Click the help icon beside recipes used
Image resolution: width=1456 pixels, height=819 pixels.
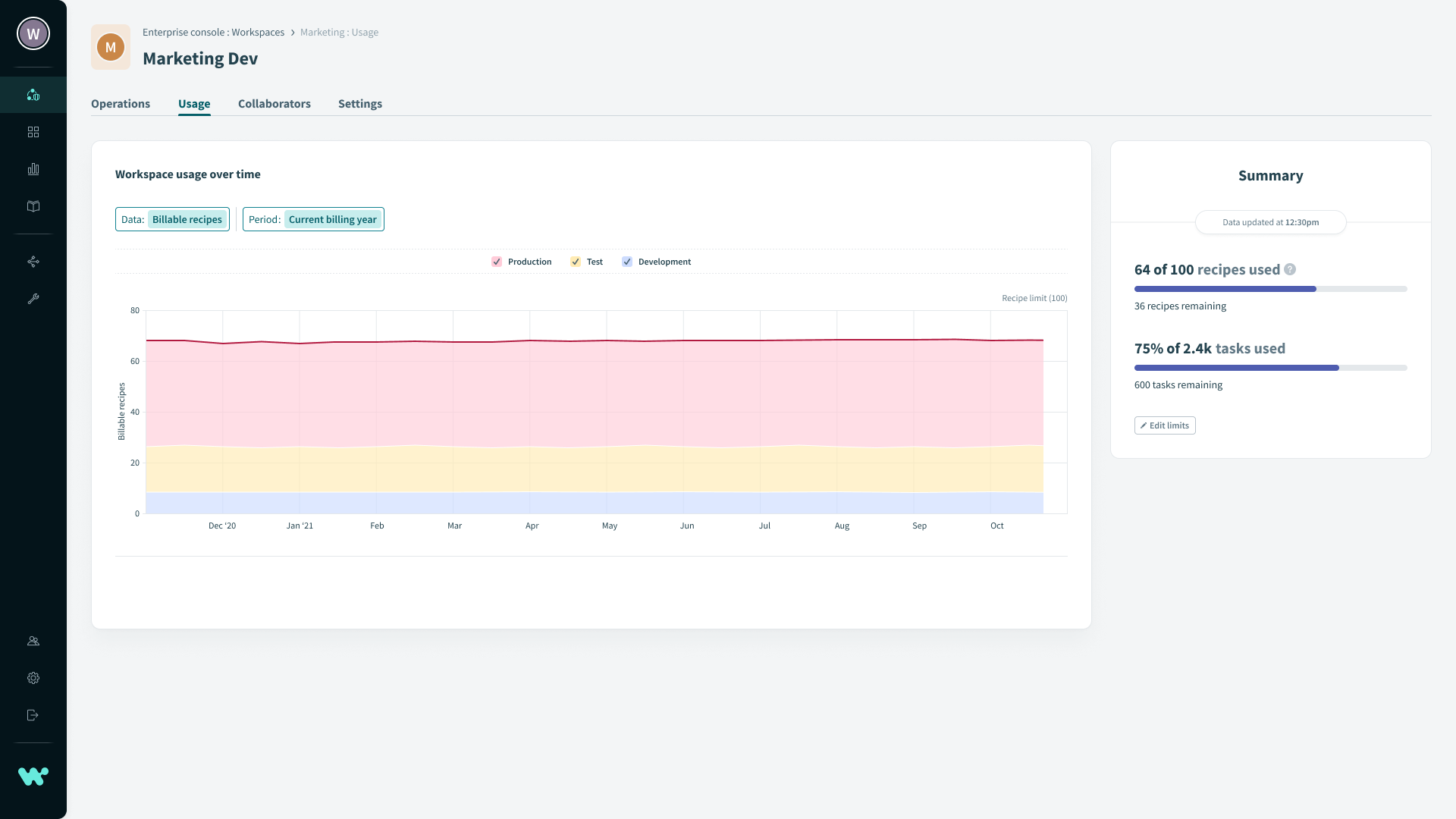click(1290, 269)
